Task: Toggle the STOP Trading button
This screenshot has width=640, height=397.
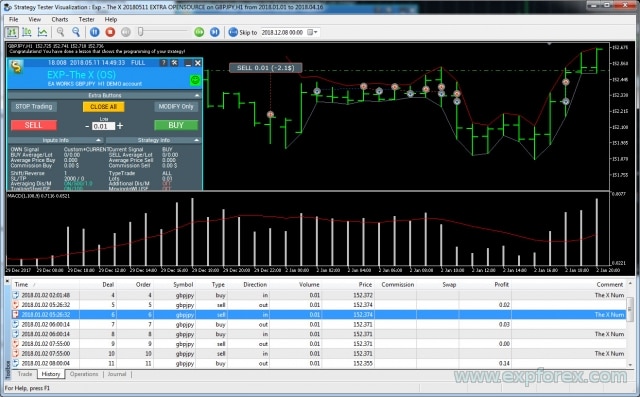Action: point(34,106)
